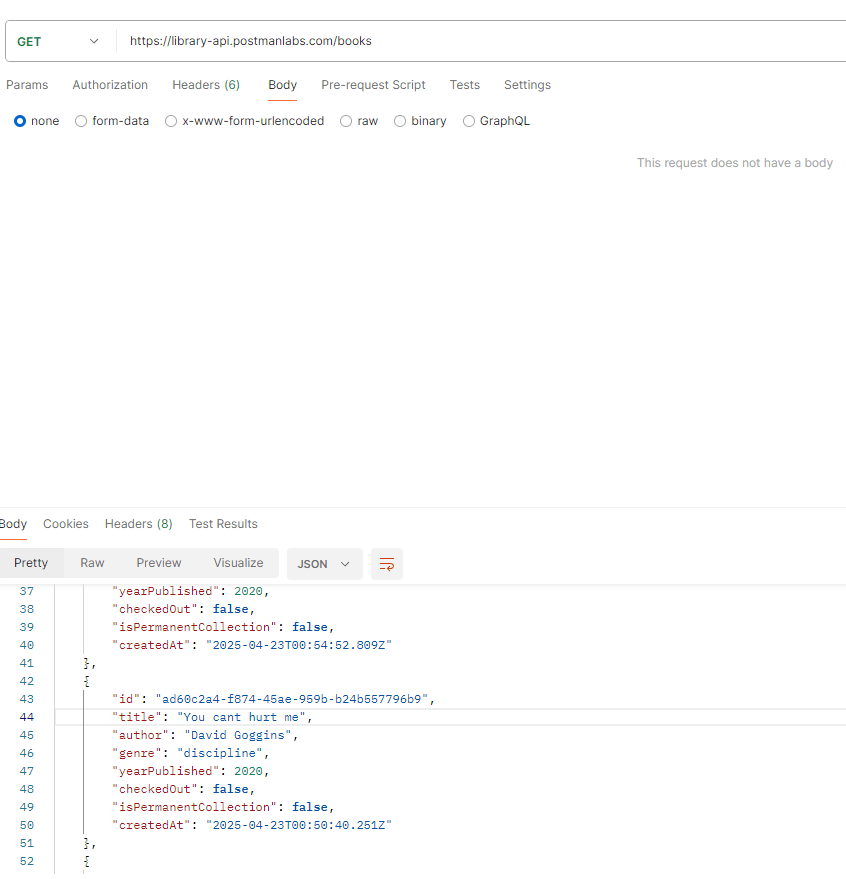This screenshot has width=846, height=879.
Task: Show the response Cookies tab
Action: click(66, 524)
